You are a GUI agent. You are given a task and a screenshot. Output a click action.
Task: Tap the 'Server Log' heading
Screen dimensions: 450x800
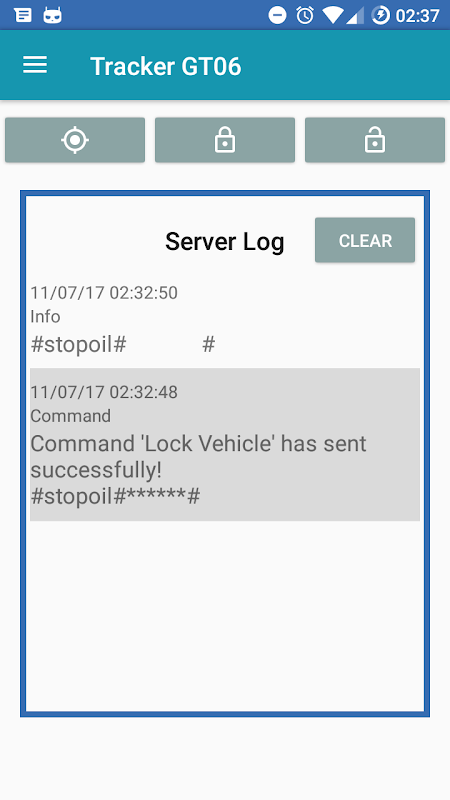(224, 241)
